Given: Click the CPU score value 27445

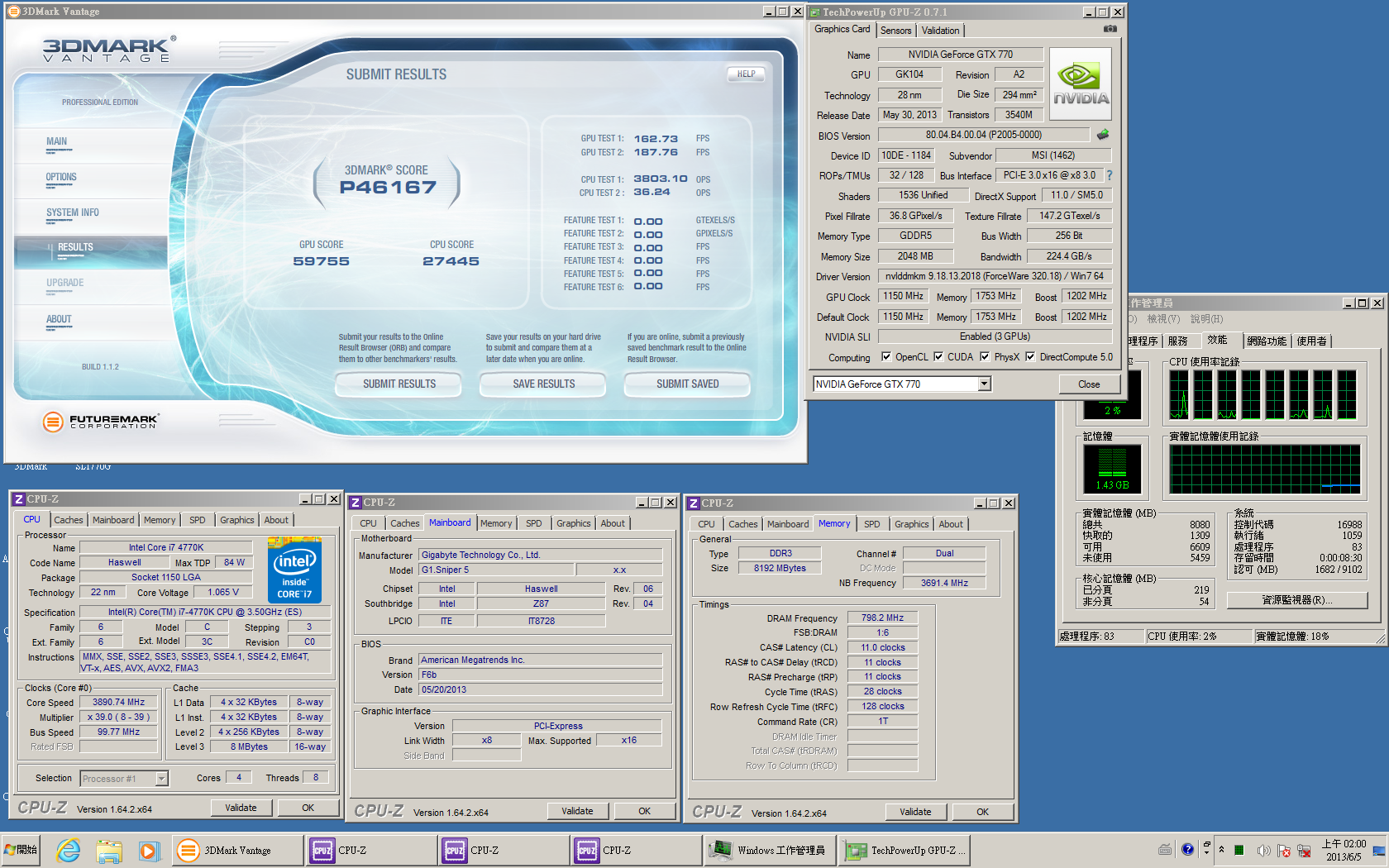Looking at the screenshot, I should pyautogui.click(x=451, y=261).
